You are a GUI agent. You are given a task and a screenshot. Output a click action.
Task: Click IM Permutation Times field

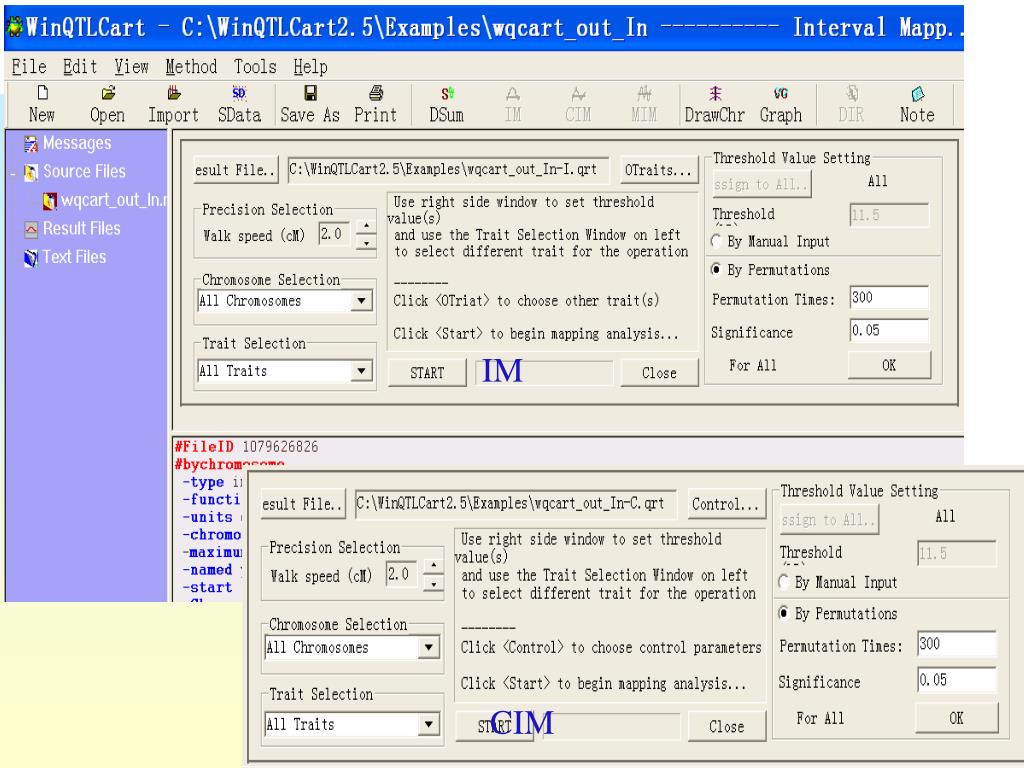point(889,298)
